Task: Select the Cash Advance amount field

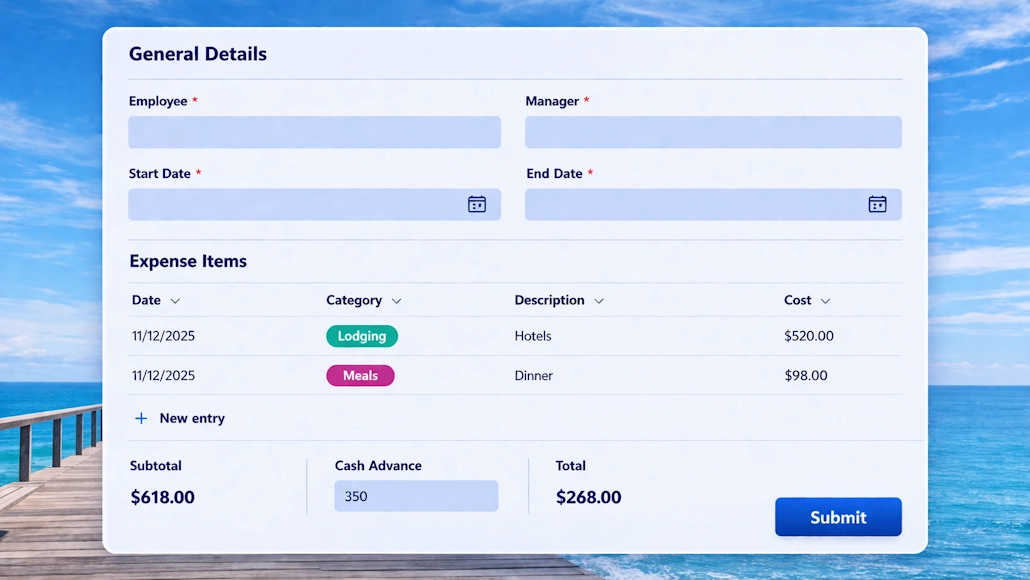Action: (416, 496)
